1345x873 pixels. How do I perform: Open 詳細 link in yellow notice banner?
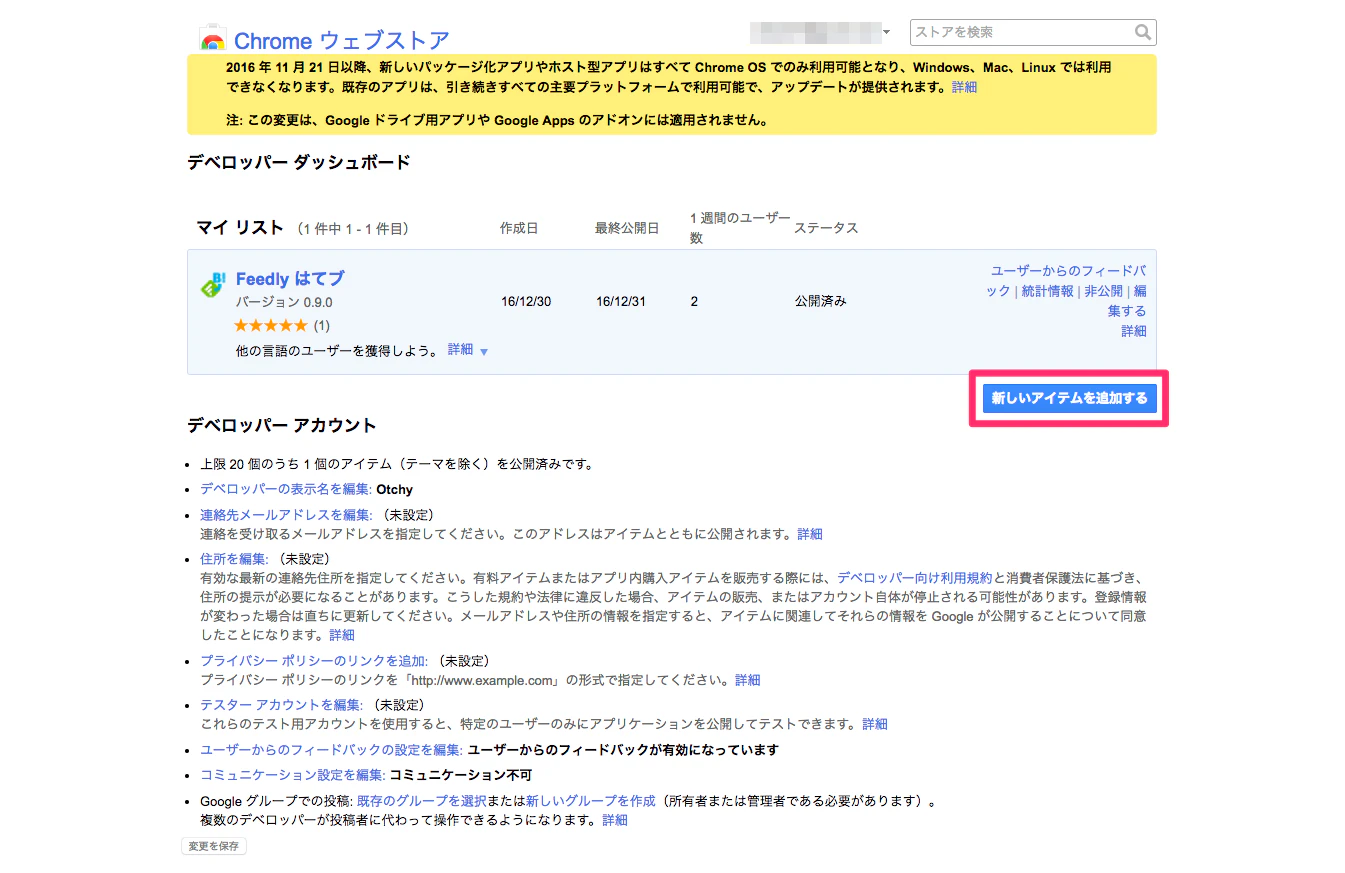click(964, 87)
